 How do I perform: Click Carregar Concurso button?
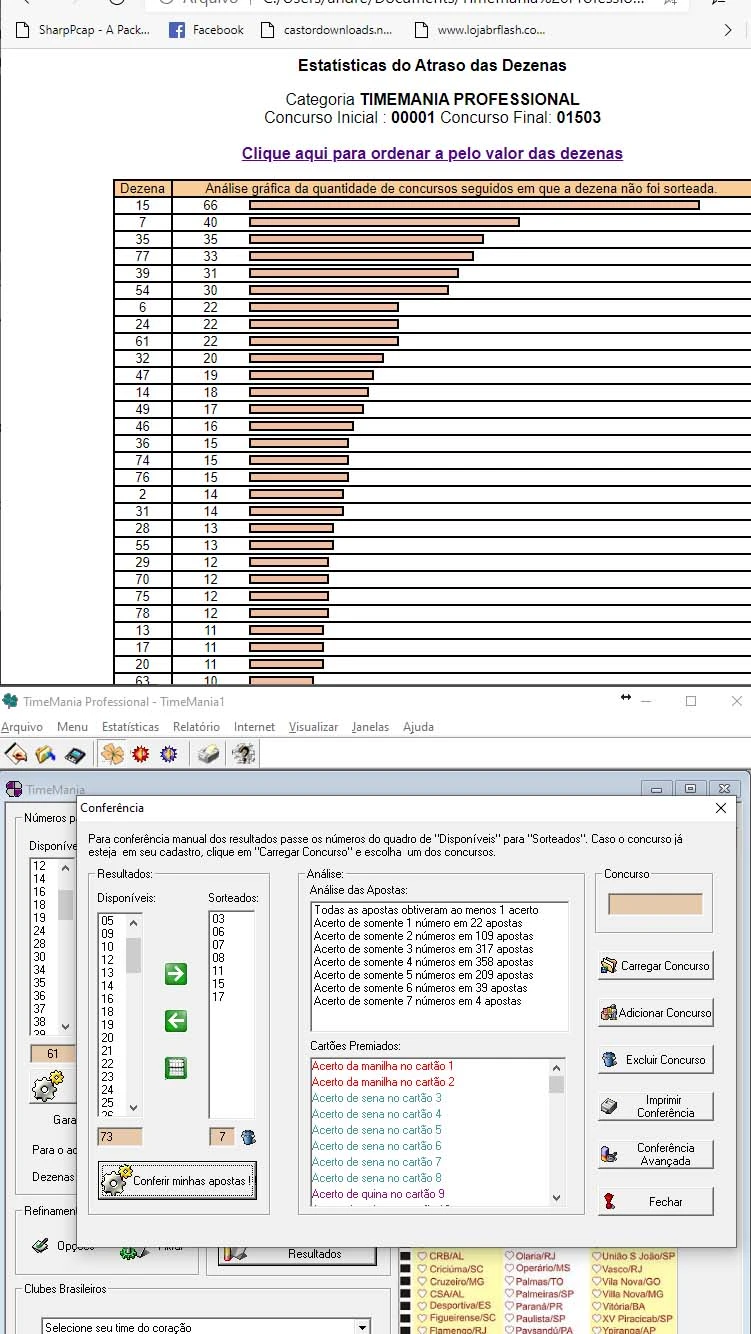tap(655, 966)
